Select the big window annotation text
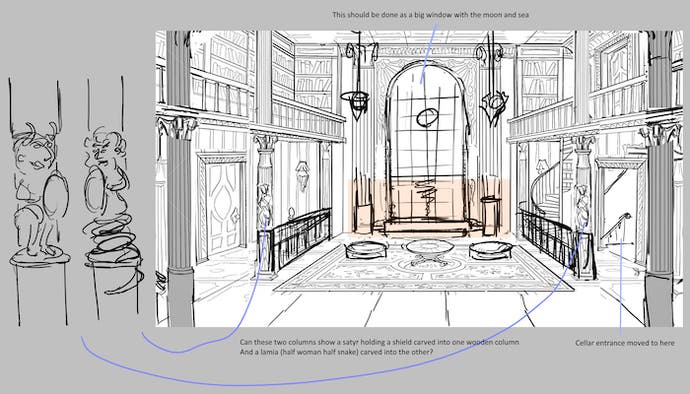Screen dimensions: 690x394 [430, 15]
